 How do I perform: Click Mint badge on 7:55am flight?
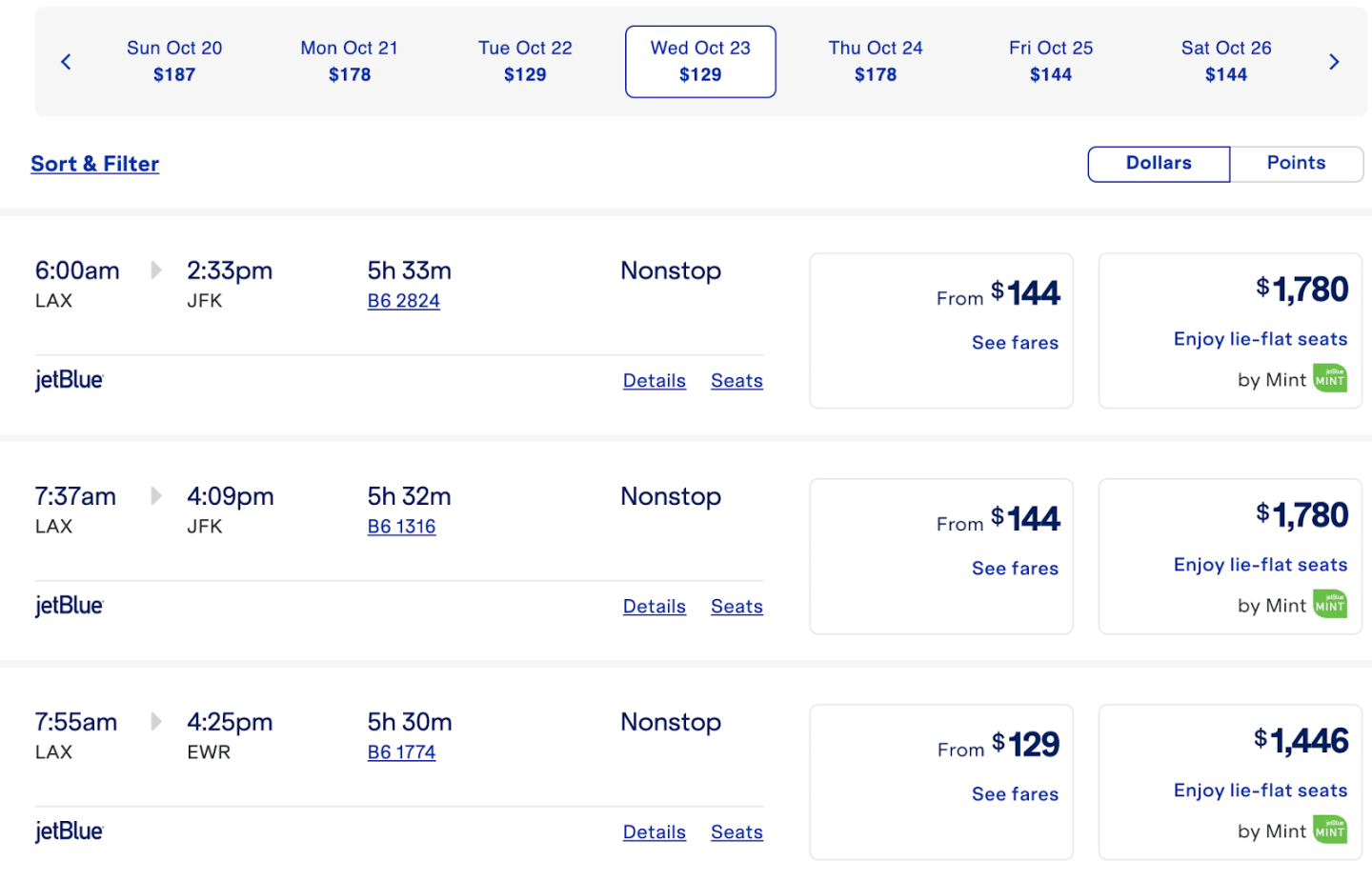coord(1330,830)
